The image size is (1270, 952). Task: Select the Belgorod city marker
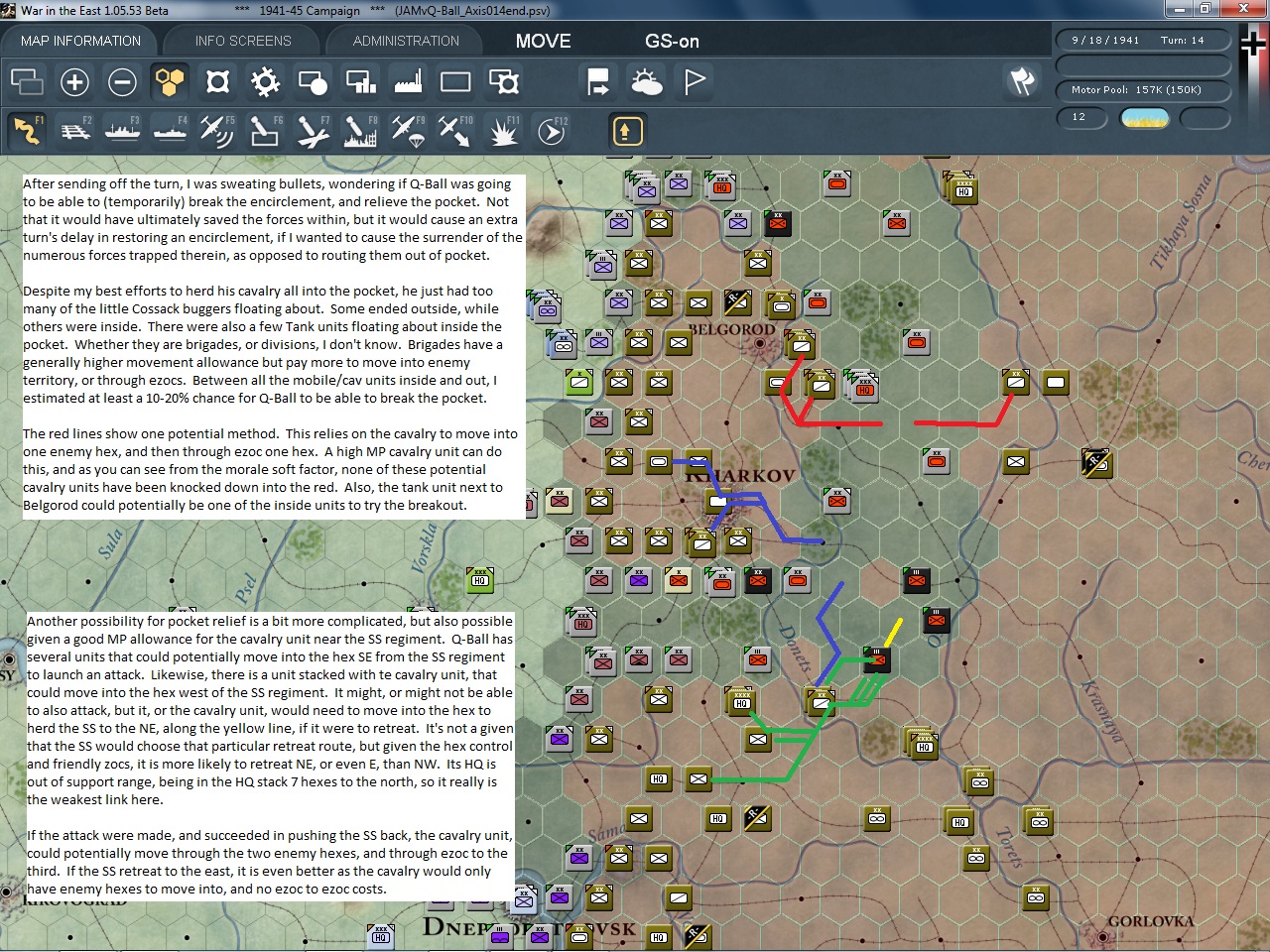click(x=760, y=343)
